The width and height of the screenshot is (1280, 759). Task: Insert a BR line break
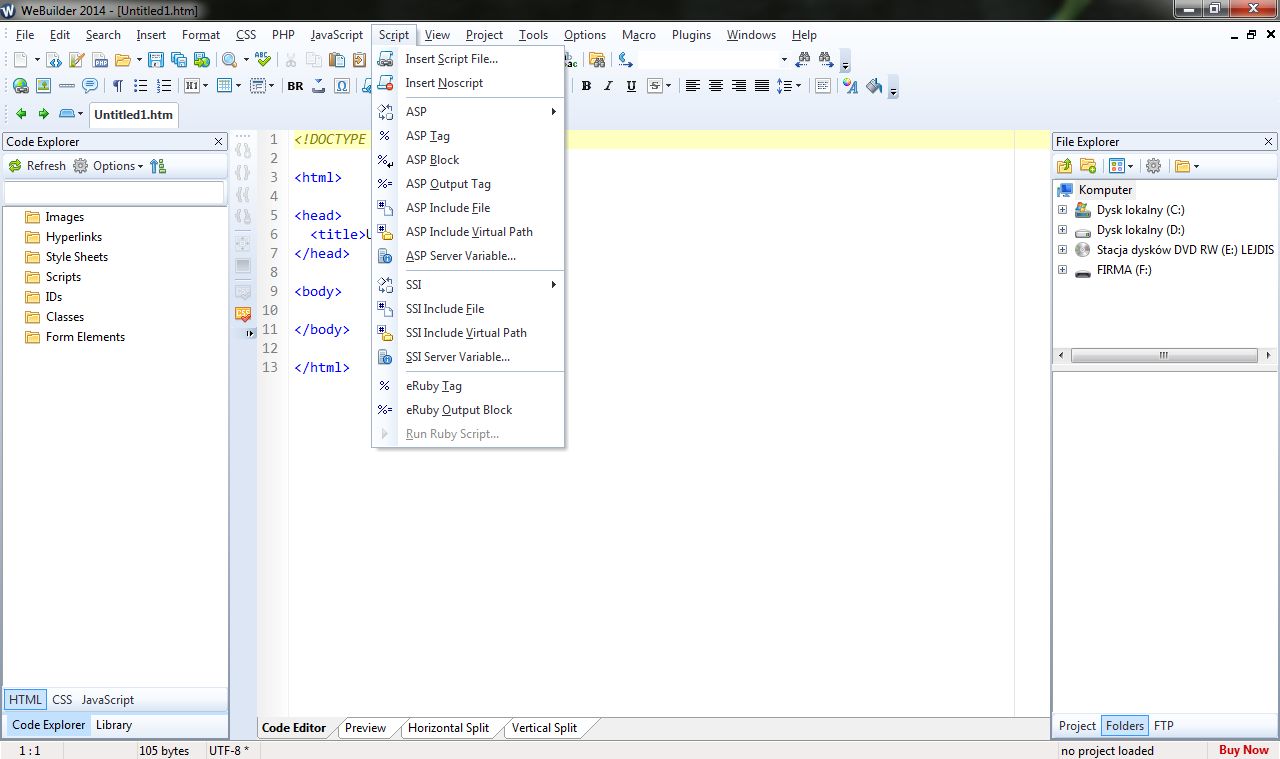295,86
